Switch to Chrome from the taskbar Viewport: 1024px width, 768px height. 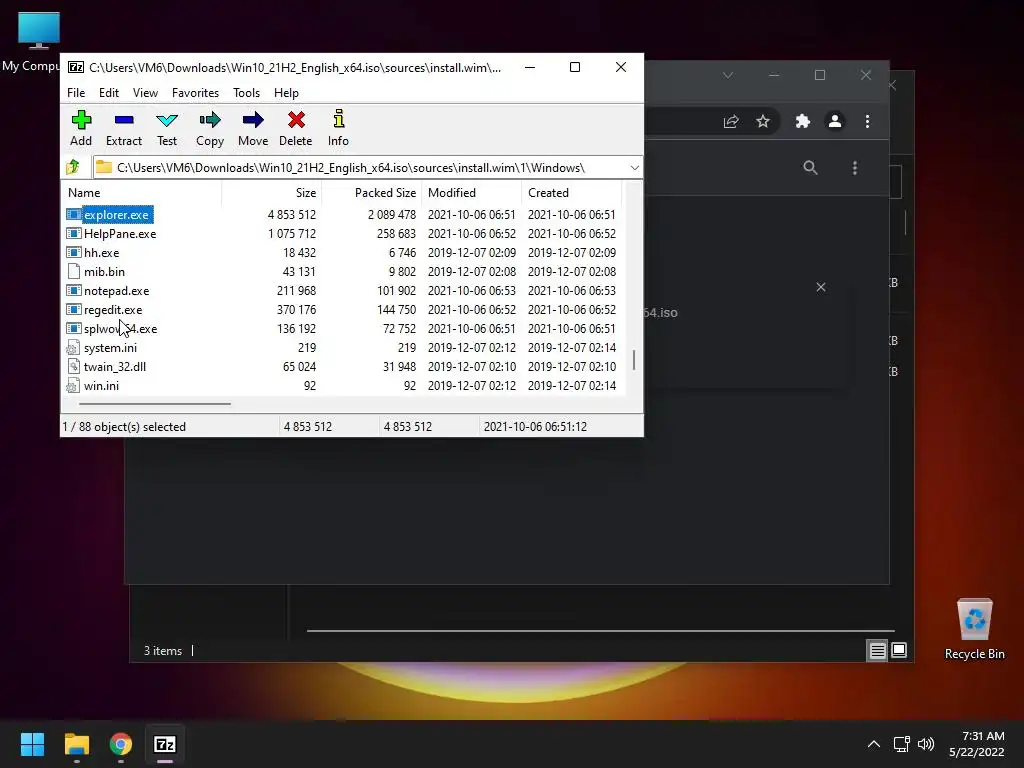pyautogui.click(x=121, y=744)
